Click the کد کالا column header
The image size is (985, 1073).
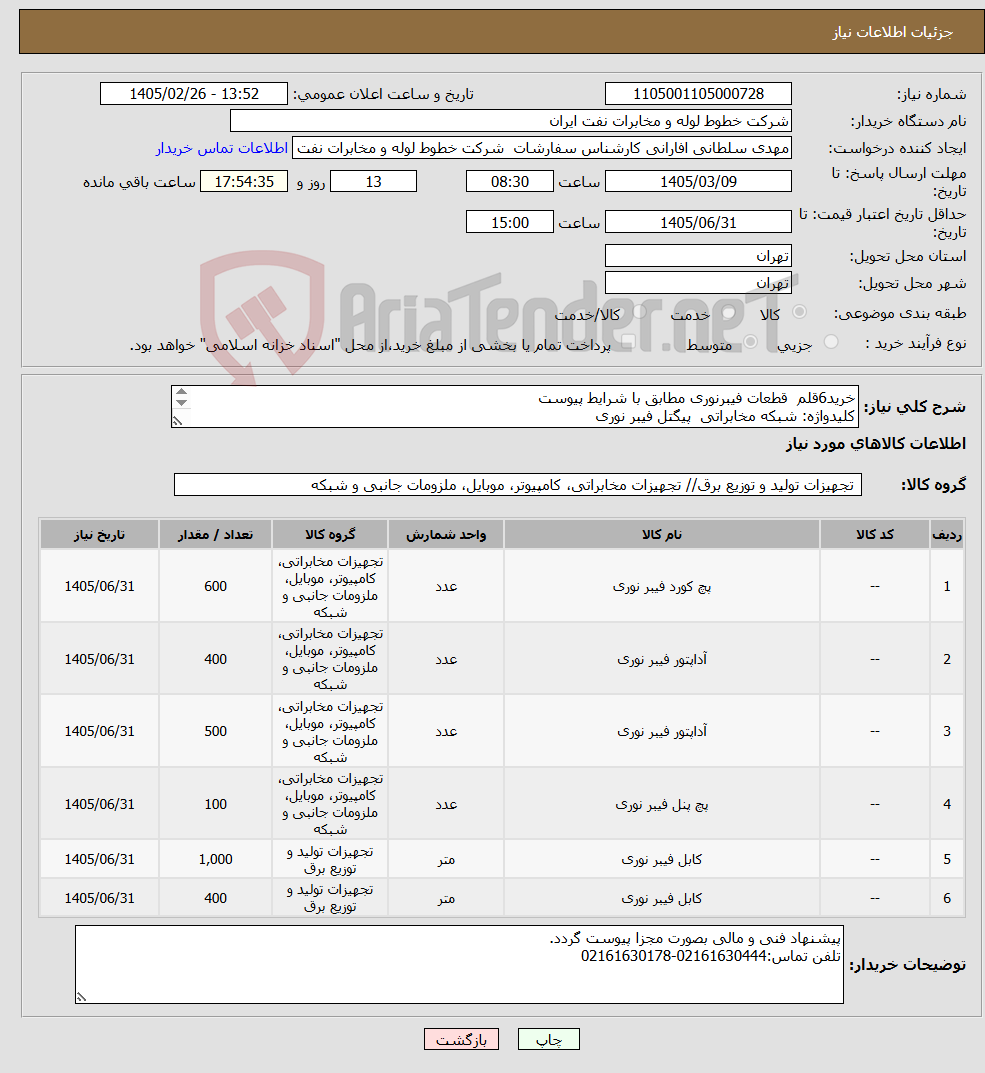pyautogui.click(x=874, y=534)
